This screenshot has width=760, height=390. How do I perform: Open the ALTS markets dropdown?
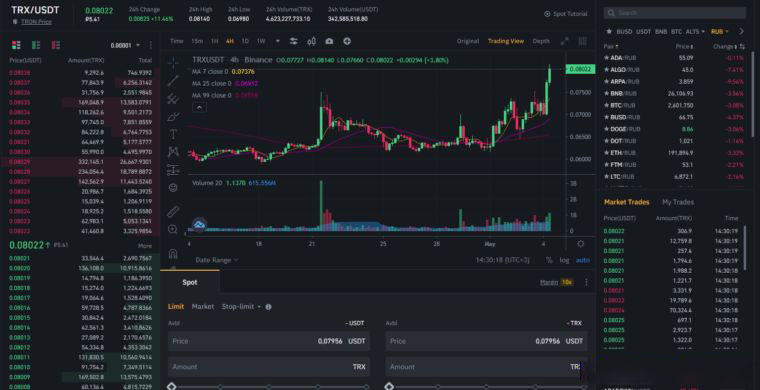(x=695, y=31)
